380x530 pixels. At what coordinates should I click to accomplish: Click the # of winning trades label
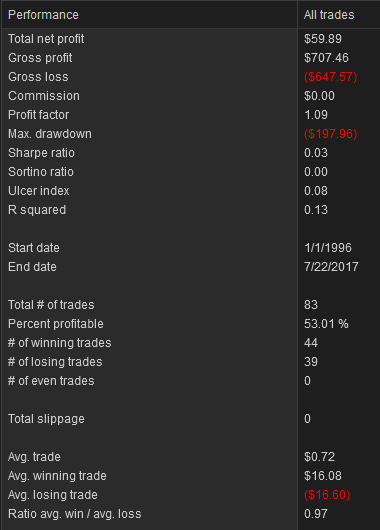(x=60, y=343)
